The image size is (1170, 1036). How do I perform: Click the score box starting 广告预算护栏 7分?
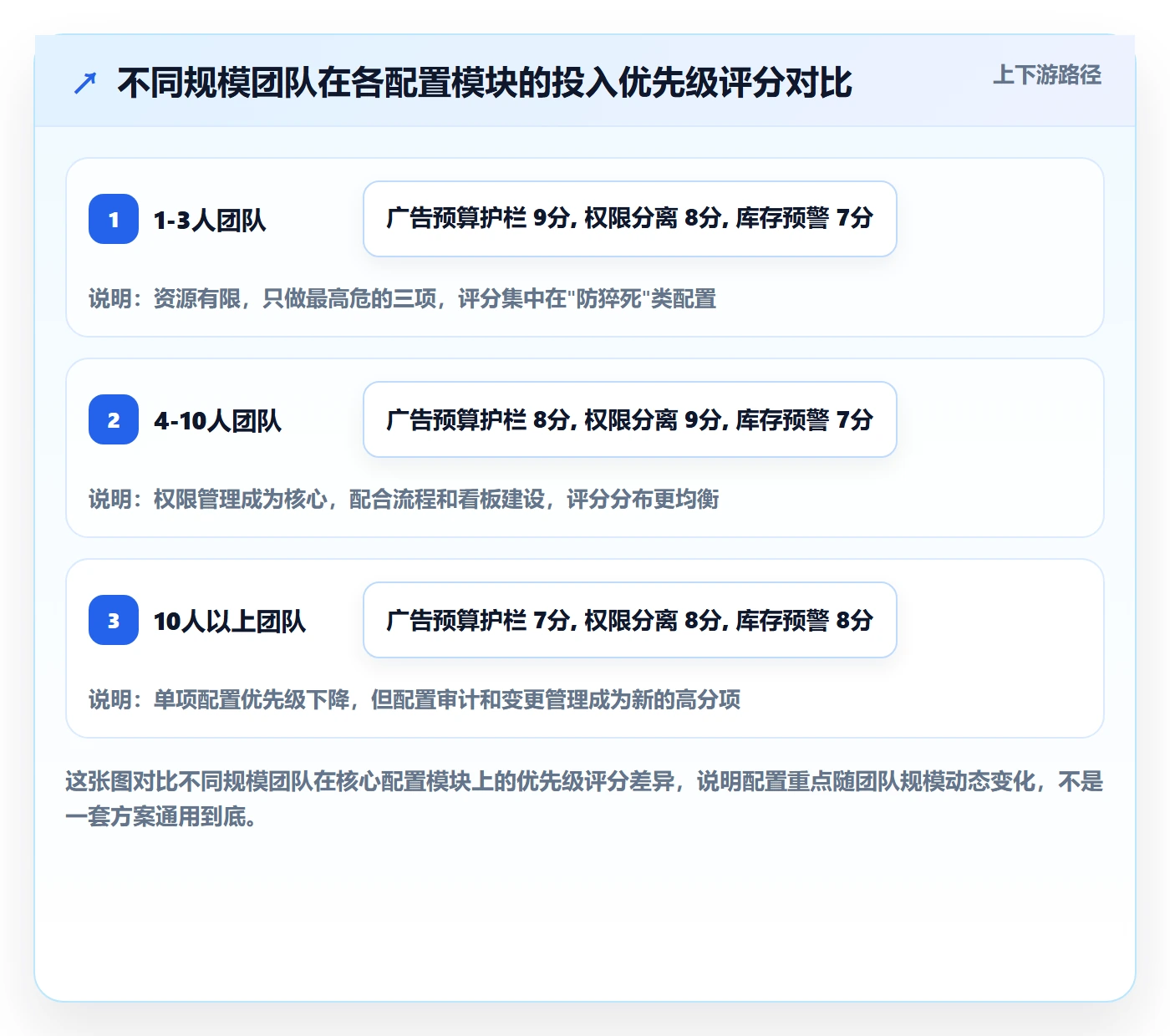(x=630, y=620)
